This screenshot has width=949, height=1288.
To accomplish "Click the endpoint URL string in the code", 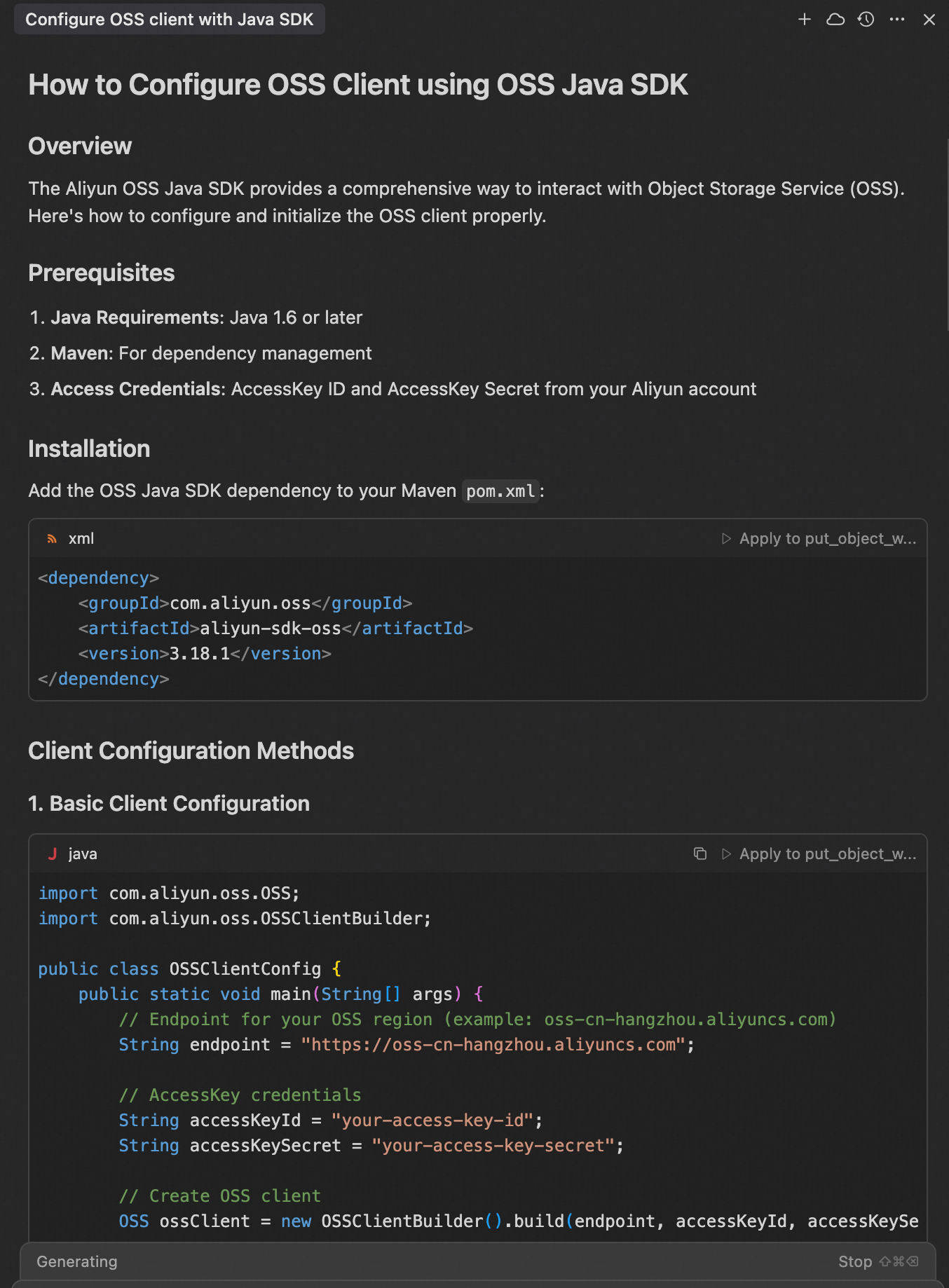I will [493, 1045].
